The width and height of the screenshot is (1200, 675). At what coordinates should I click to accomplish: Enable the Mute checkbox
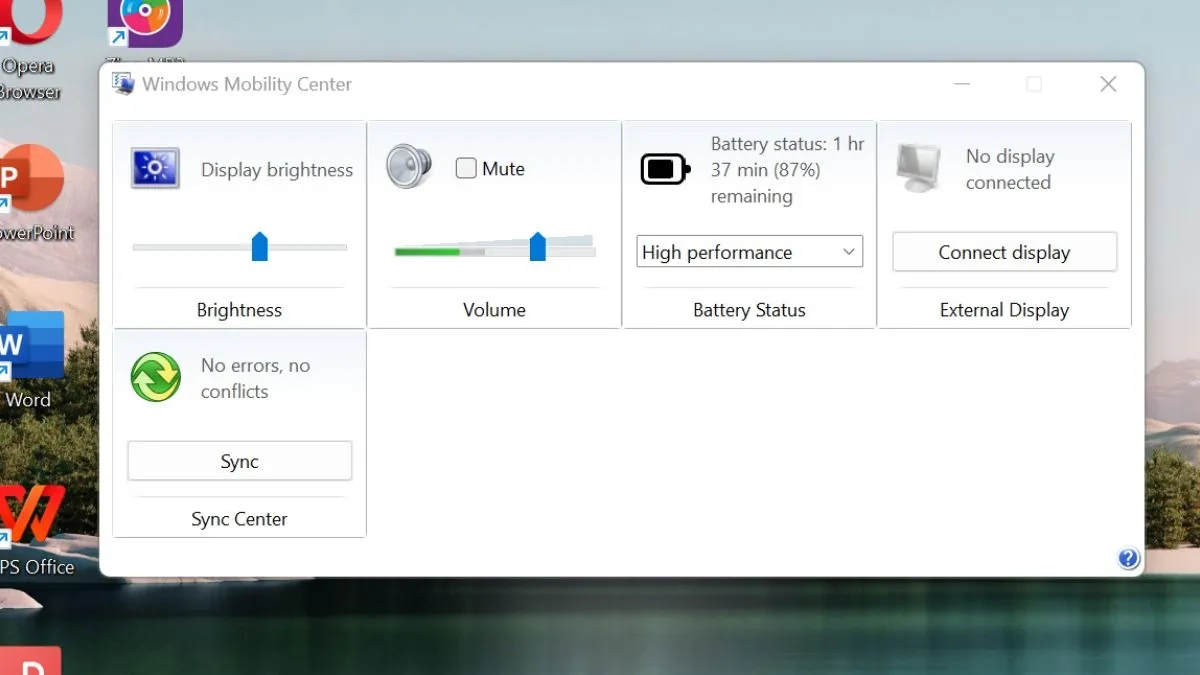click(x=466, y=168)
